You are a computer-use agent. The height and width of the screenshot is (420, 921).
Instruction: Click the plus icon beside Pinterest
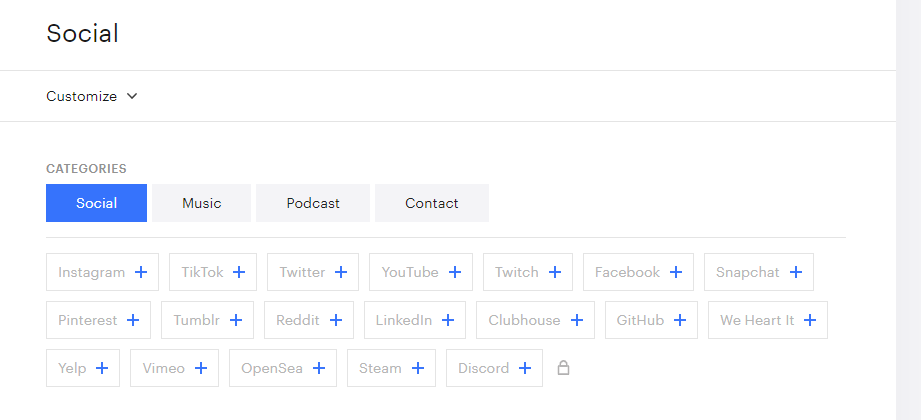133,320
